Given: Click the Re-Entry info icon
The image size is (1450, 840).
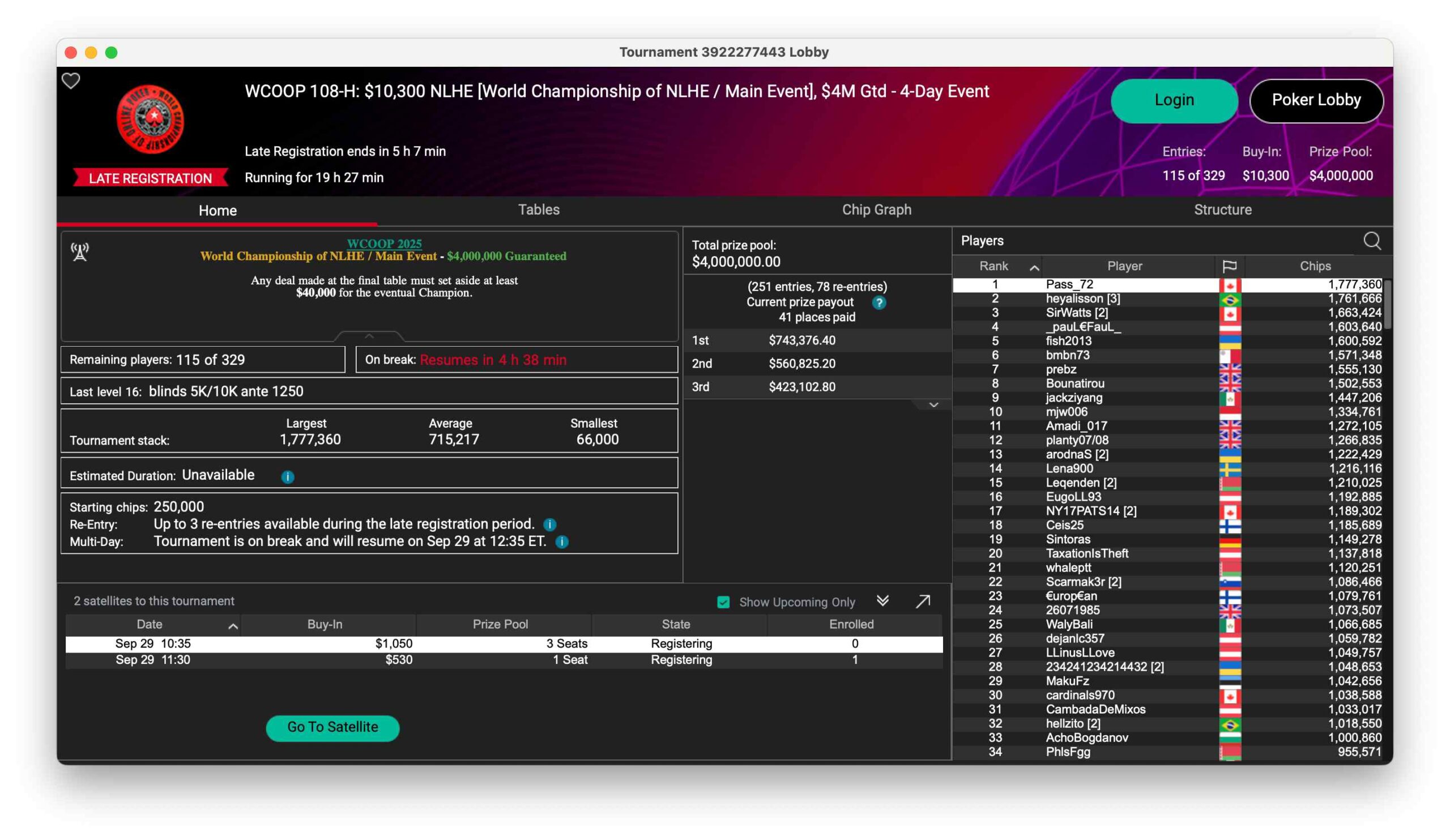Looking at the screenshot, I should [x=549, y=525].
